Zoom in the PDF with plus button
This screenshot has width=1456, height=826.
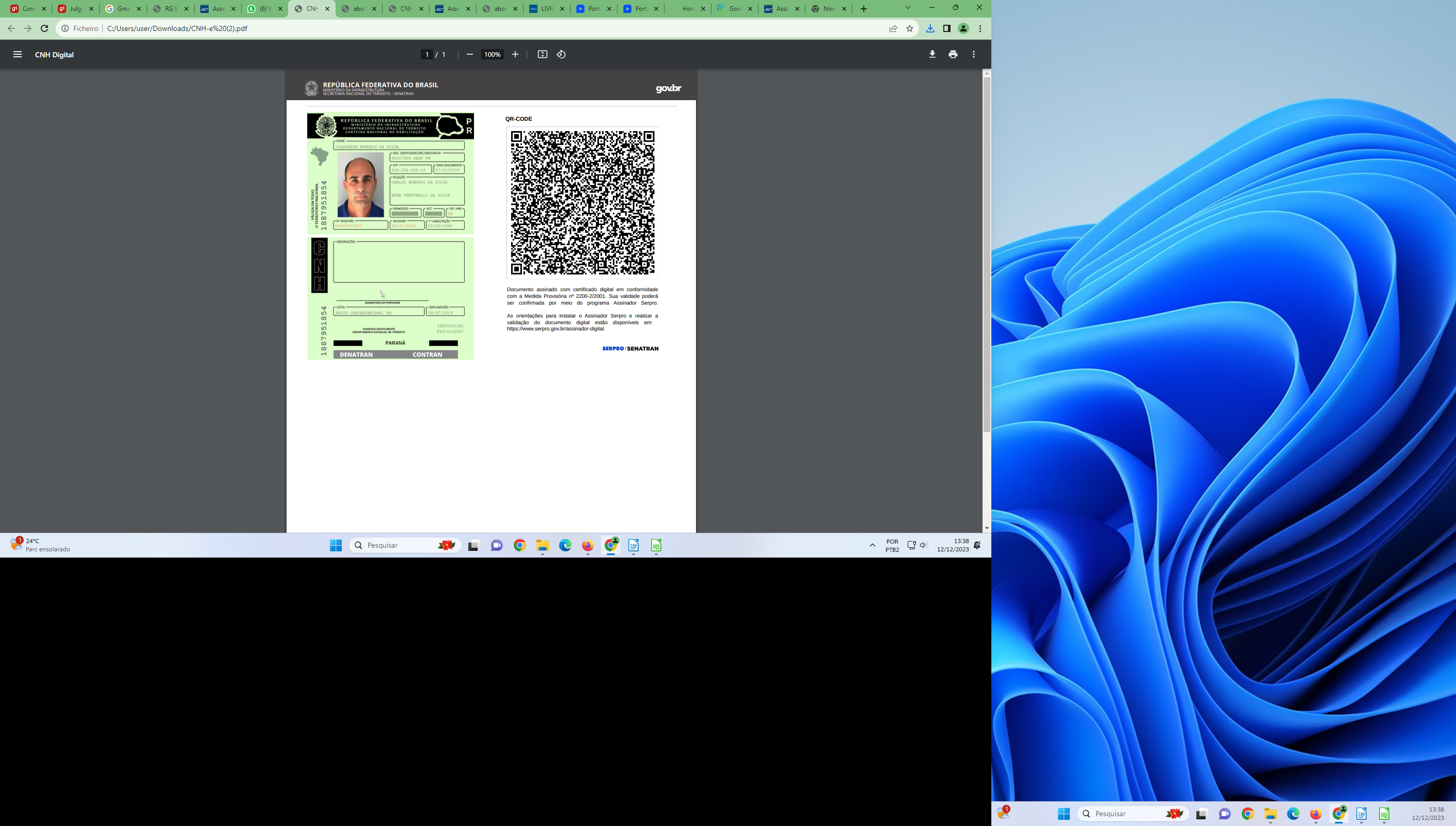pyautogui.click(x=515, y=54)
